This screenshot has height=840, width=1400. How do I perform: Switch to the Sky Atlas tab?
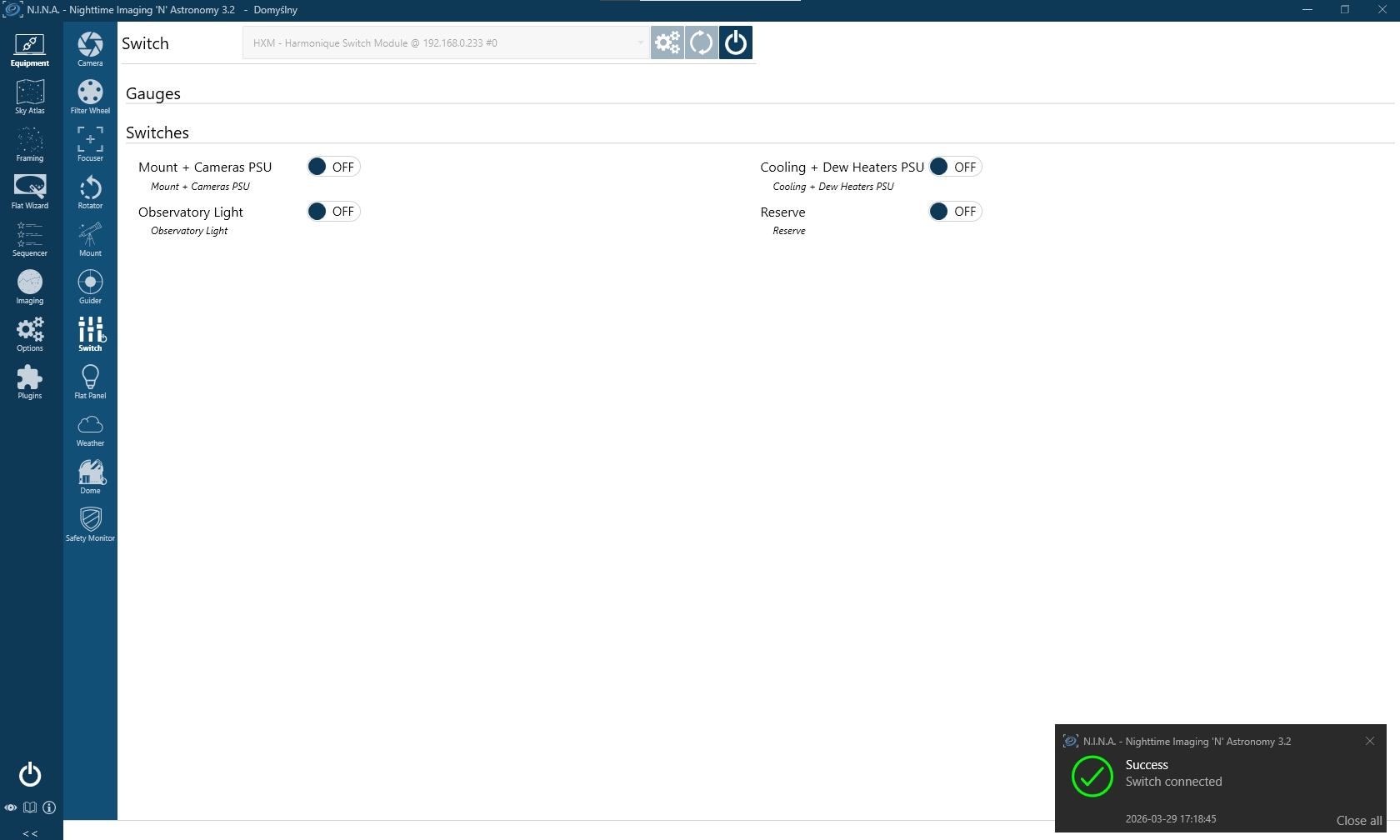[30, 96]
